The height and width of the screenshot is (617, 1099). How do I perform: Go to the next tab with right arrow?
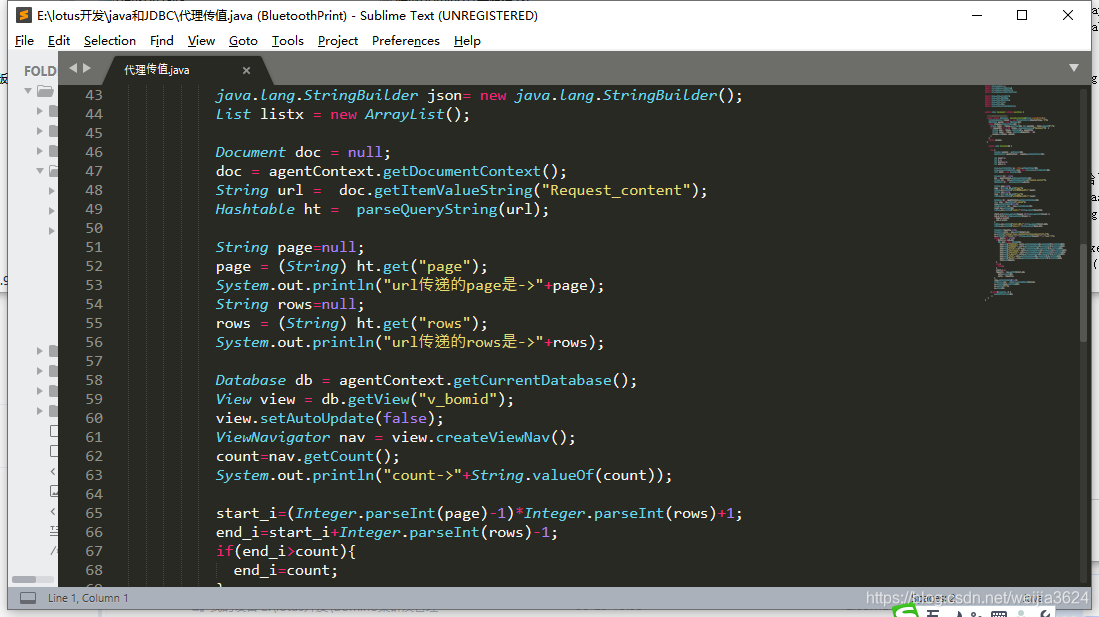(x=87, y=68)
